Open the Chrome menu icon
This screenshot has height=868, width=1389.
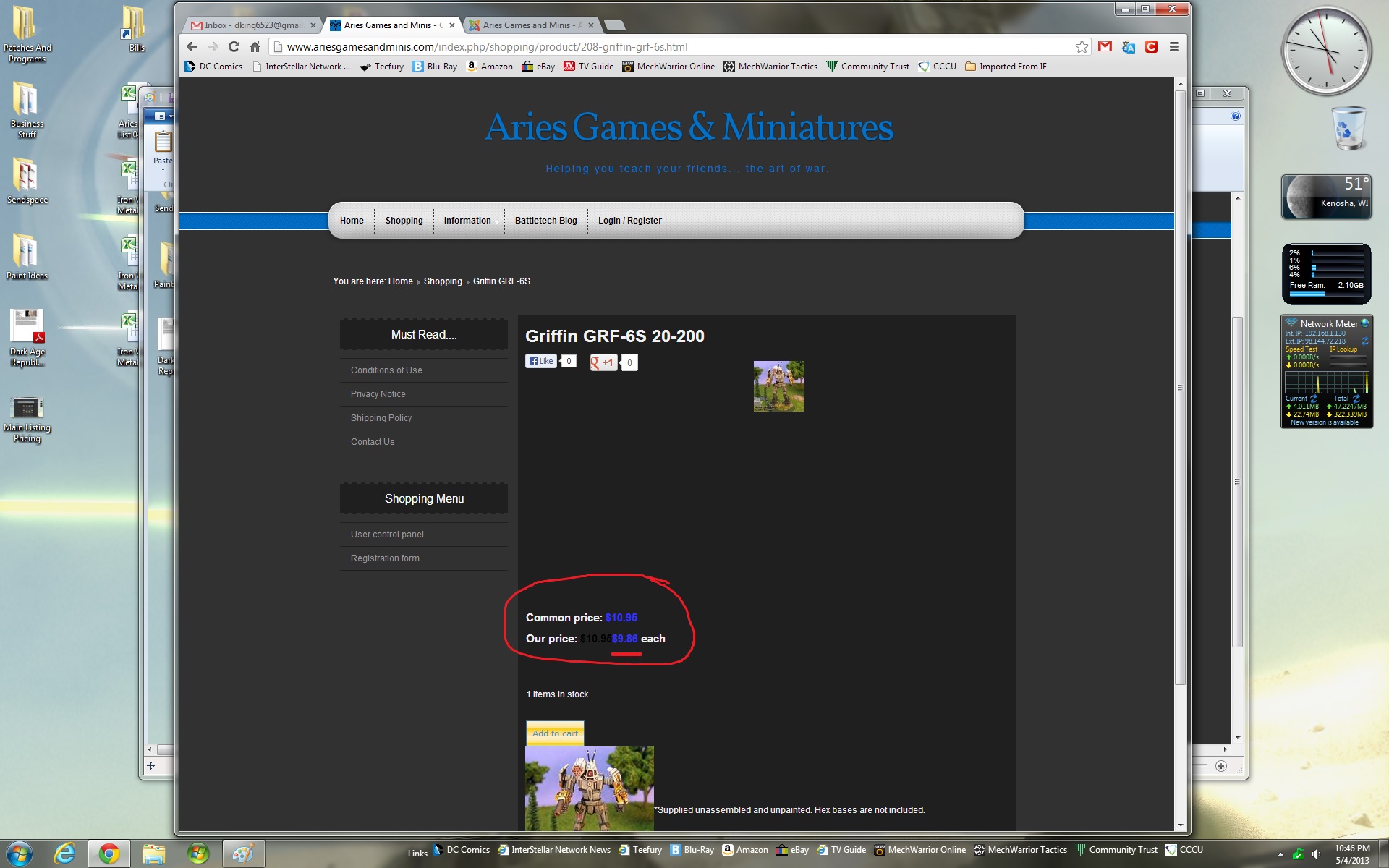pyautogui.click(x=1174, y=47)
